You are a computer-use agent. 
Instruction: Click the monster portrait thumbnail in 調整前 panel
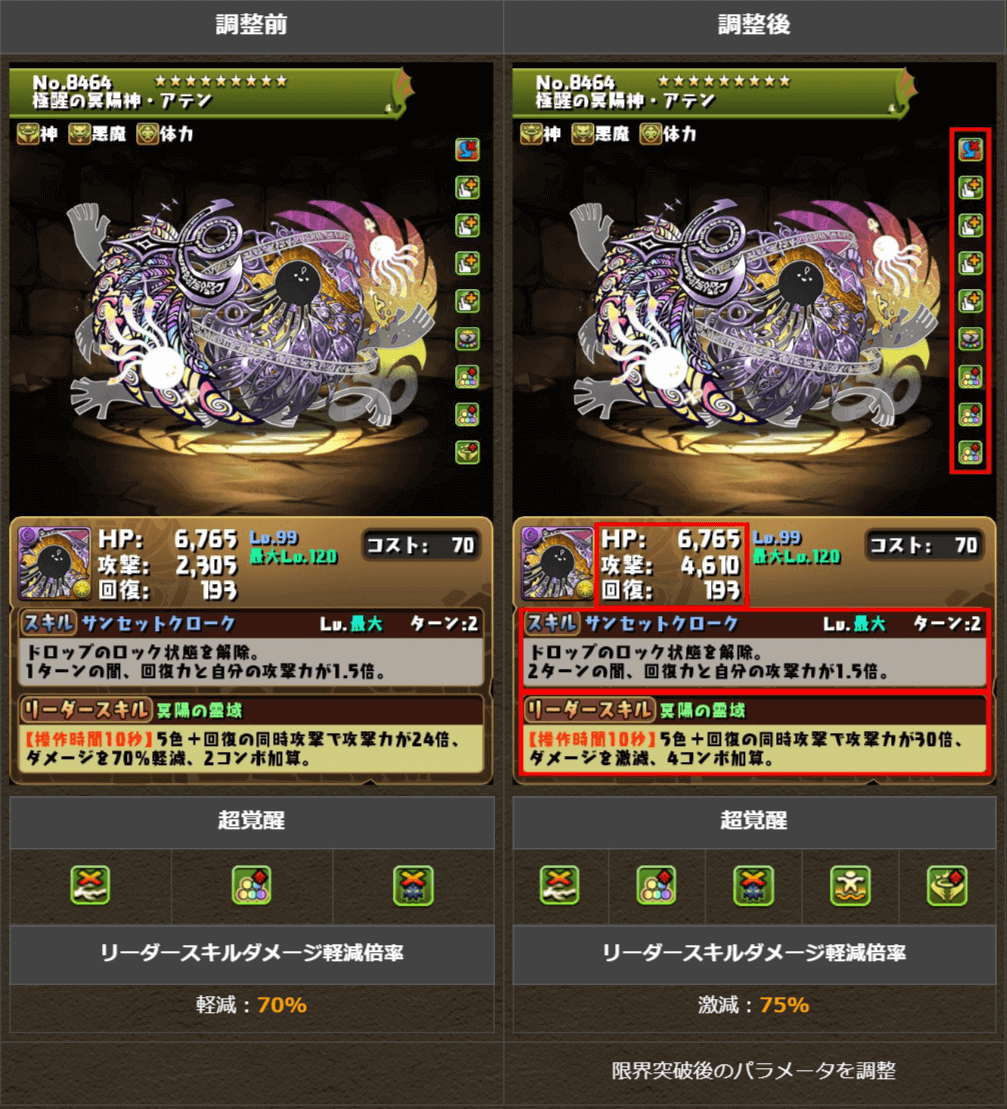click(x=54, y=563)
